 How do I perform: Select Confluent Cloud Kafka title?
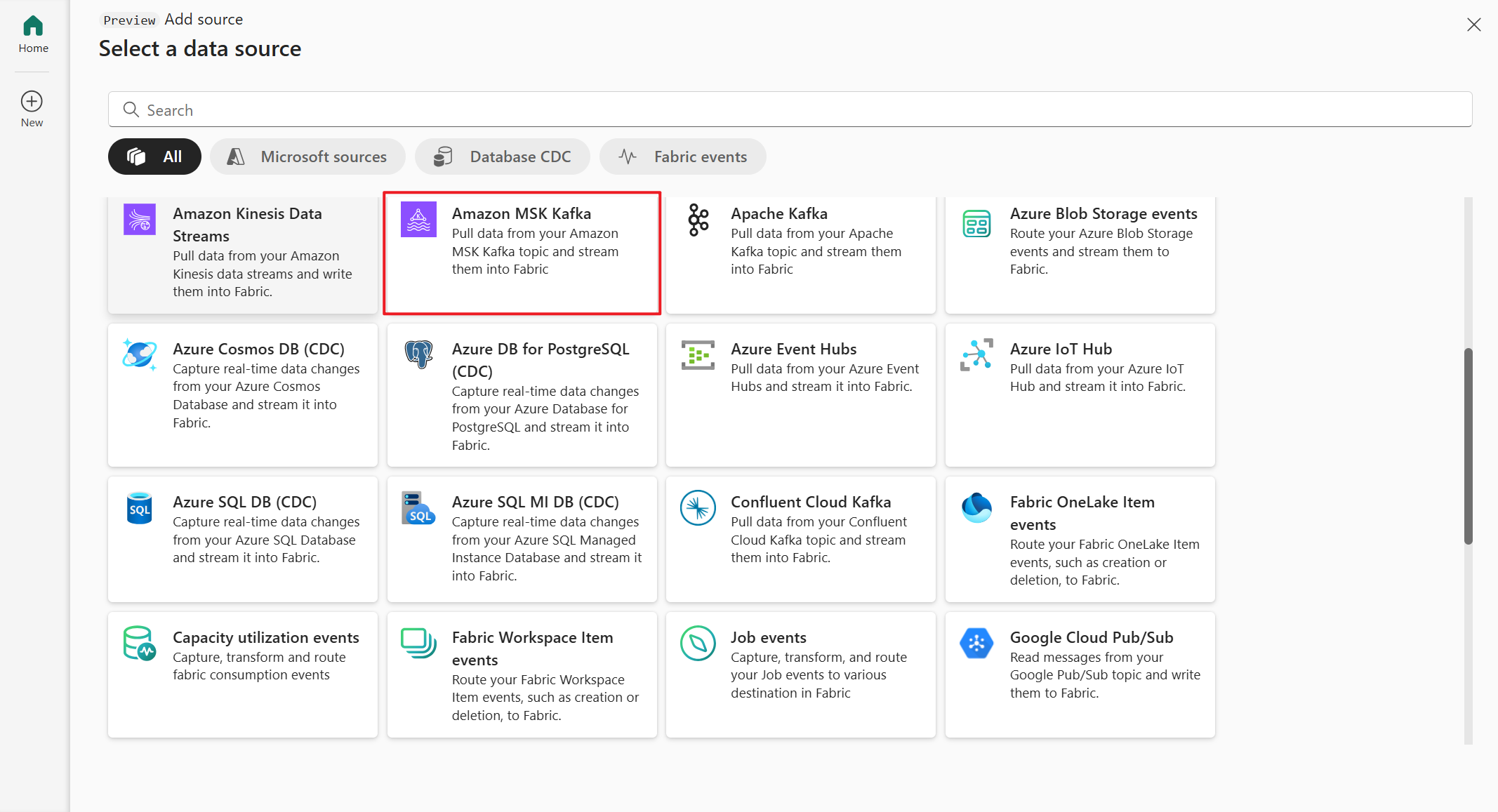(811, 502)
